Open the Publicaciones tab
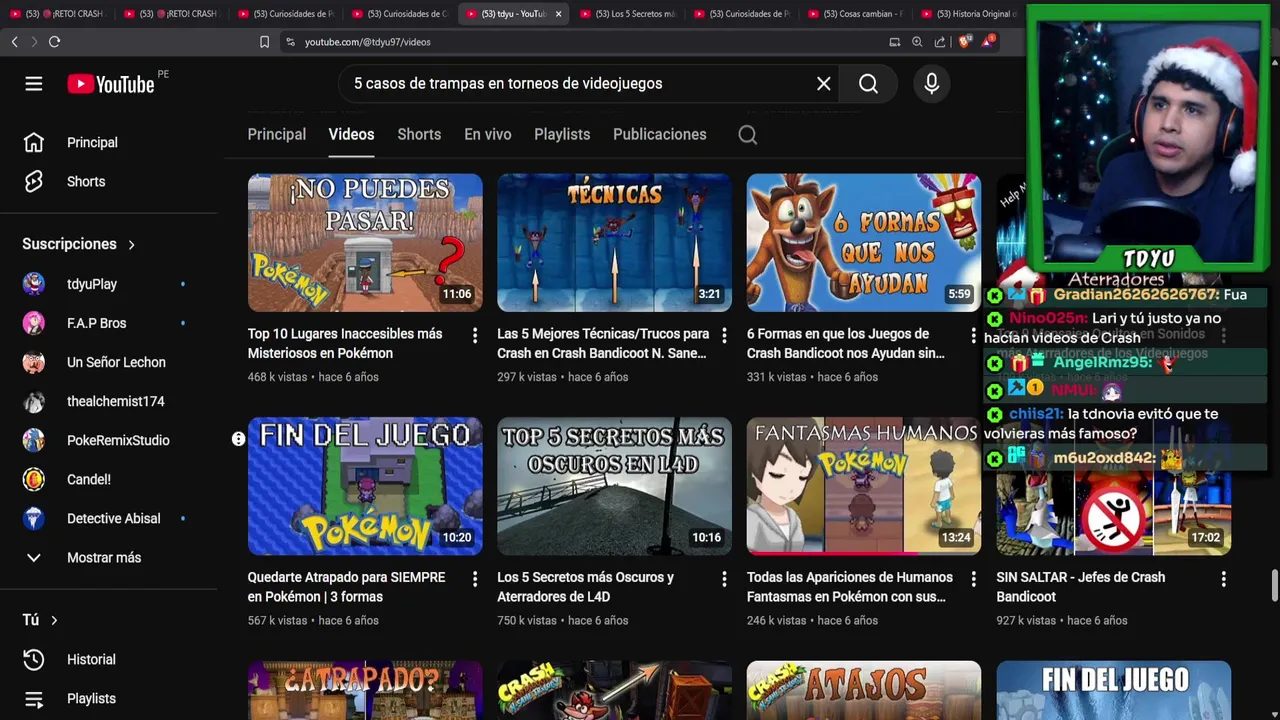Image resolution: width=1280 pixels, height=720 pixels. click(660, 135)
